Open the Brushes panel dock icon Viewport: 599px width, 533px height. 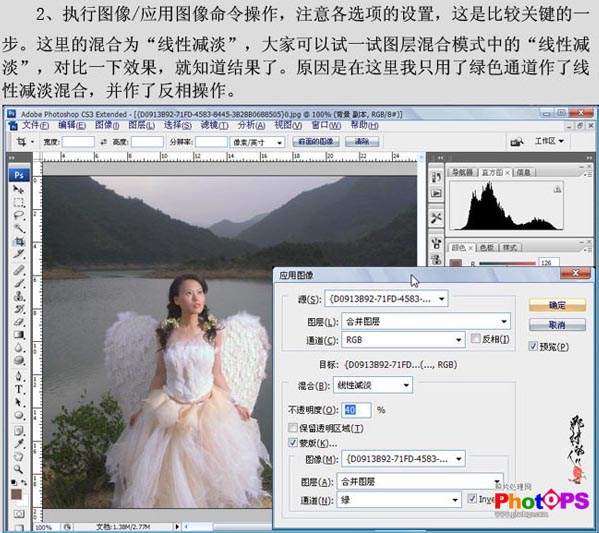click(x=436, y=243)
